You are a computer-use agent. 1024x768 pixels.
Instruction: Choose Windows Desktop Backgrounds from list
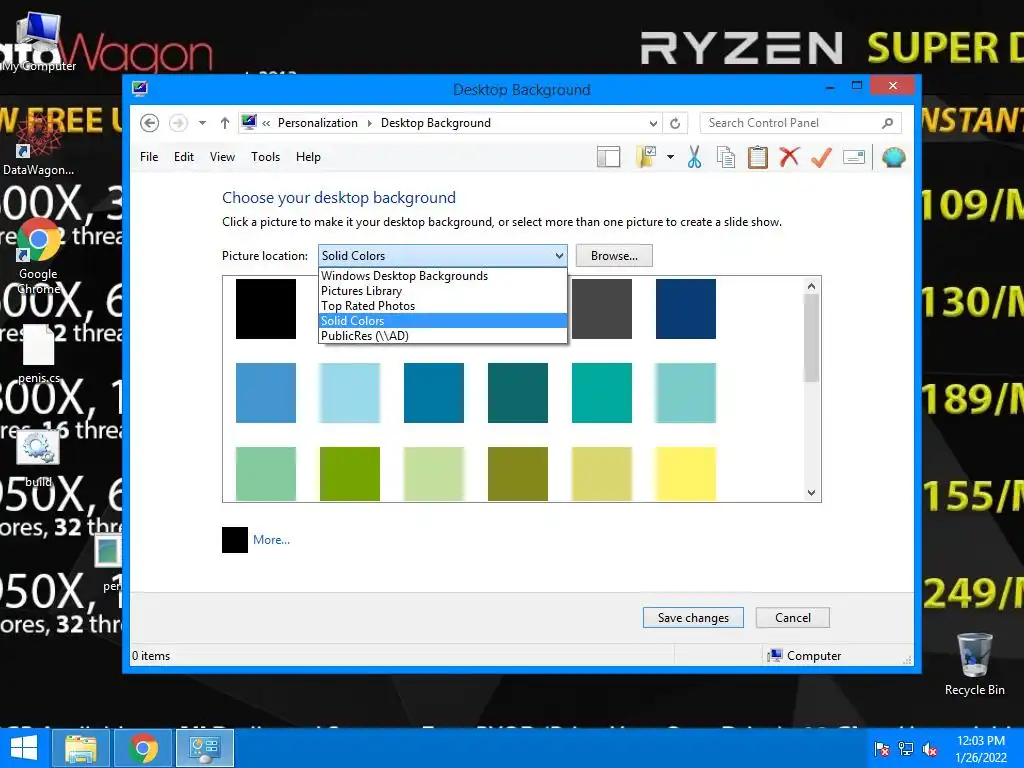click(443, 276)
